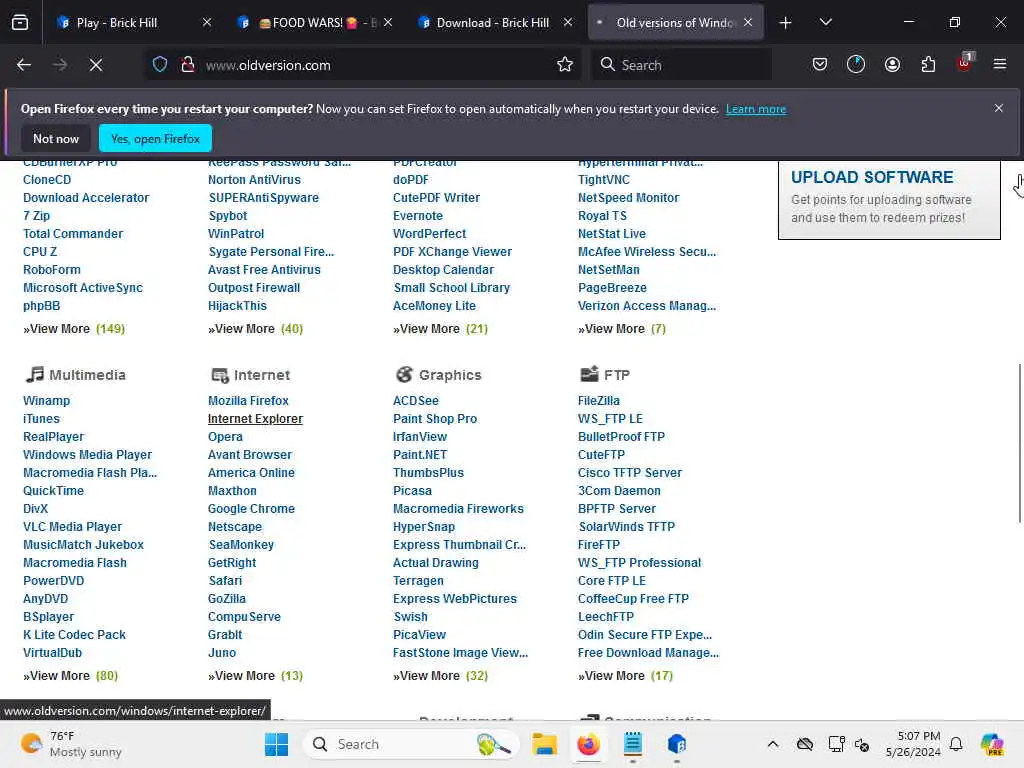Open the Extensions puzzle icon
The image size is (1024, 768).
click(x=928, y=65)
